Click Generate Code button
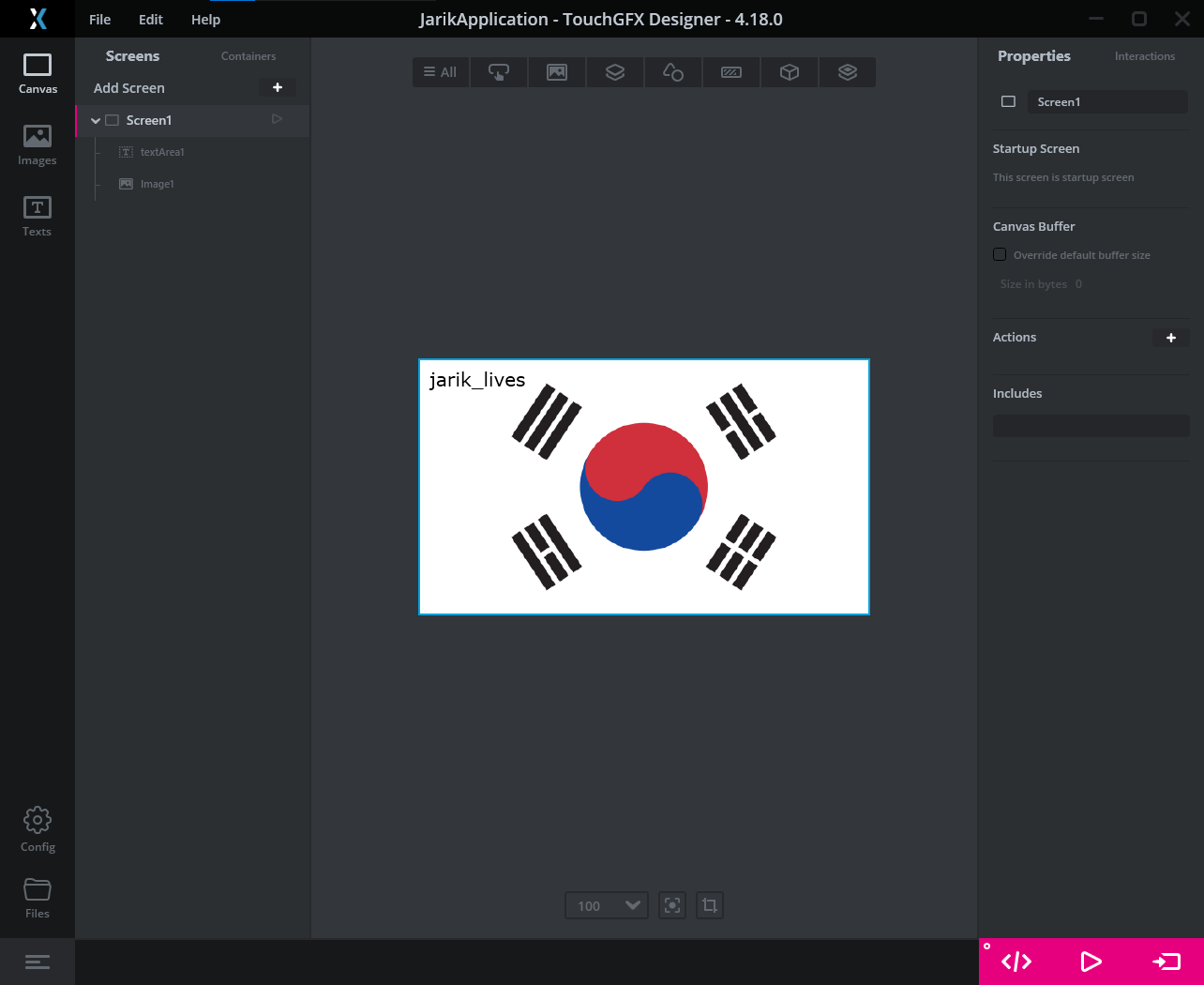This screenshot has width=1204, height=985. pos(1016,962)
